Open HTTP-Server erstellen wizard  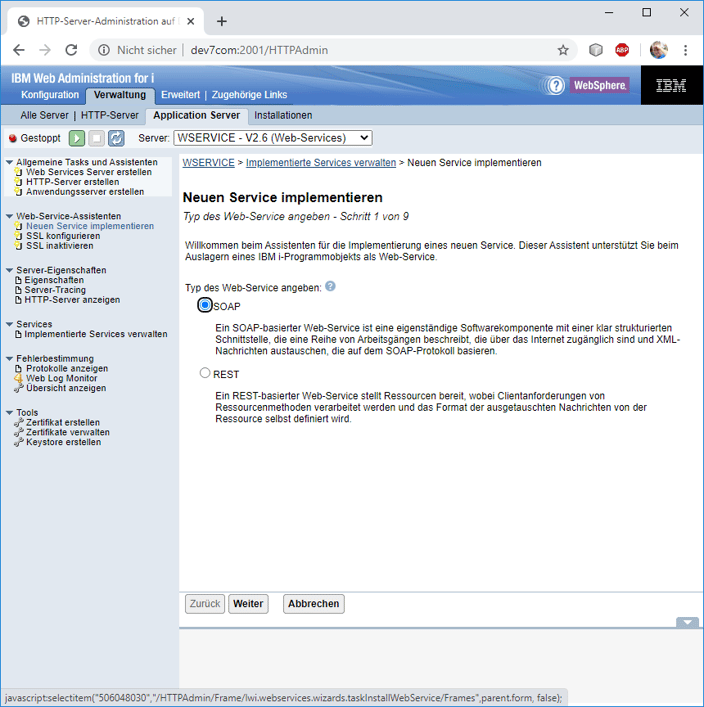click(x=73, y=182)
